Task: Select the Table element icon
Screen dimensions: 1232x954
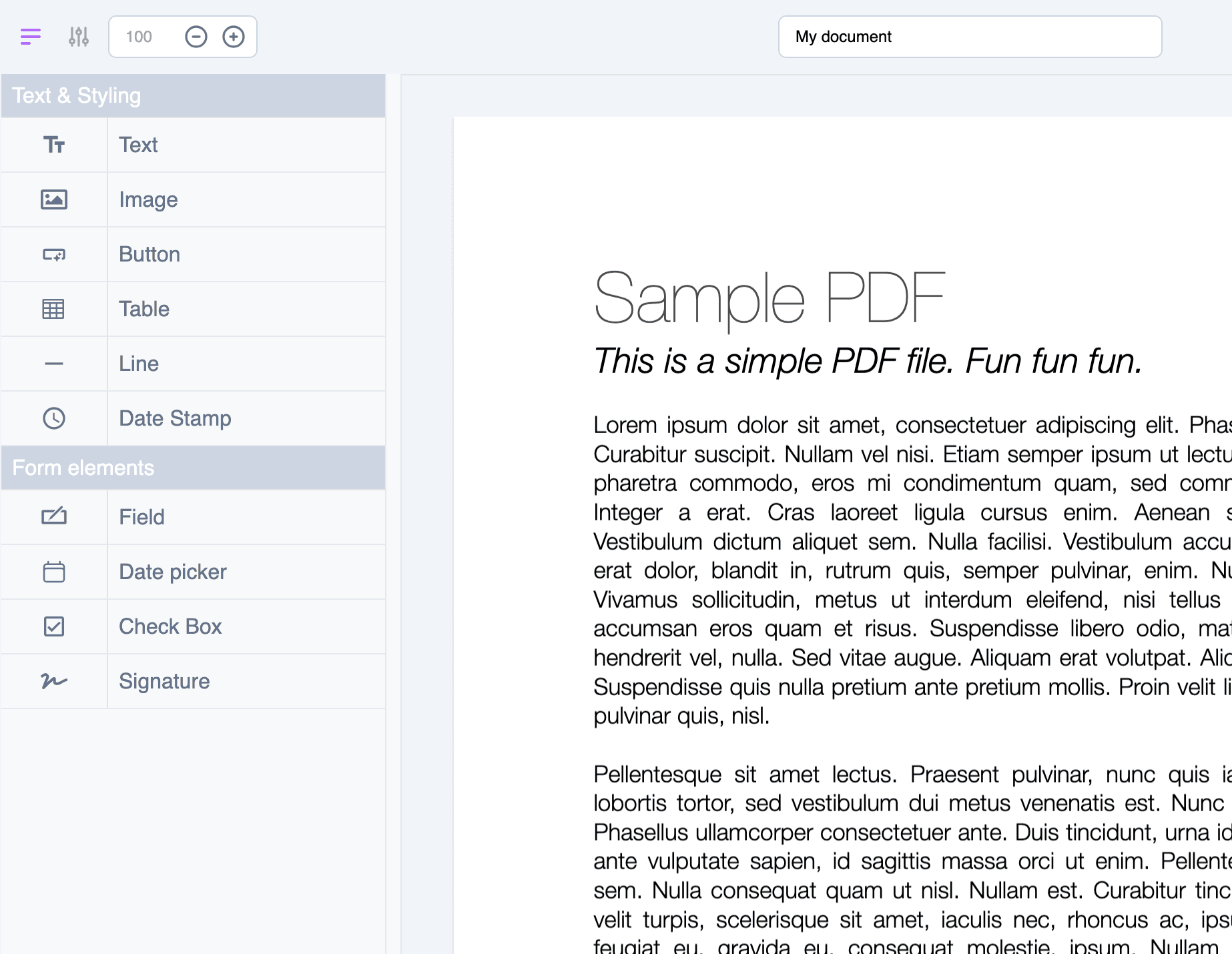Action: (54, 309)
